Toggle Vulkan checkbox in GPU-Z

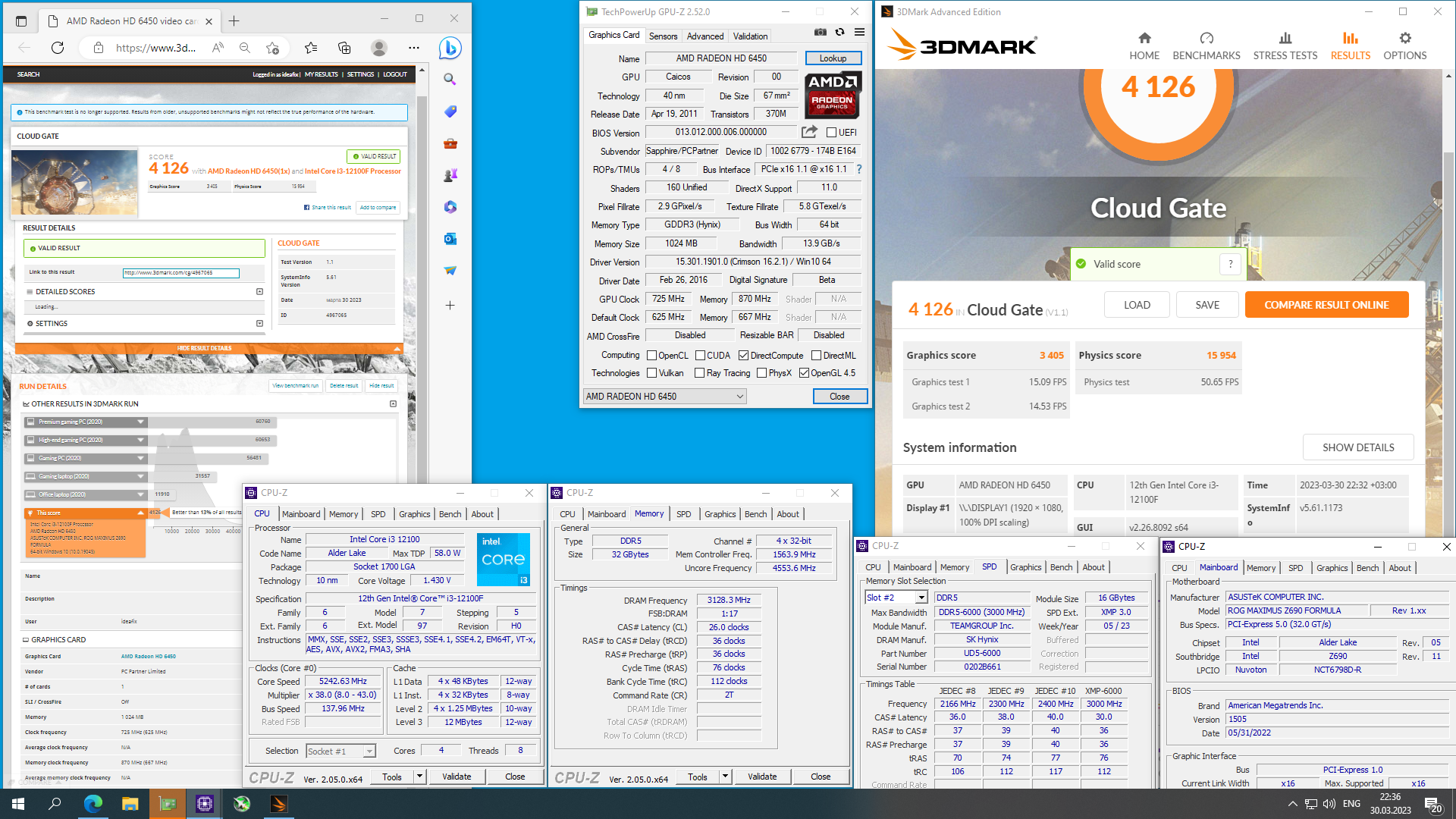[651, 372]
